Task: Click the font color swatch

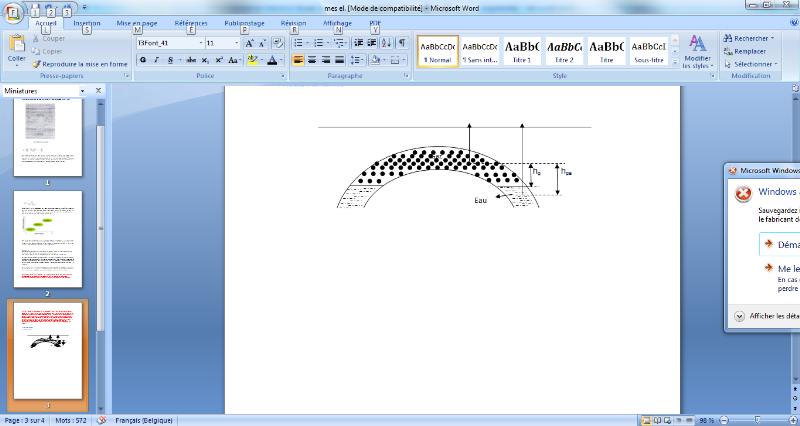Action: coord(272,60)
